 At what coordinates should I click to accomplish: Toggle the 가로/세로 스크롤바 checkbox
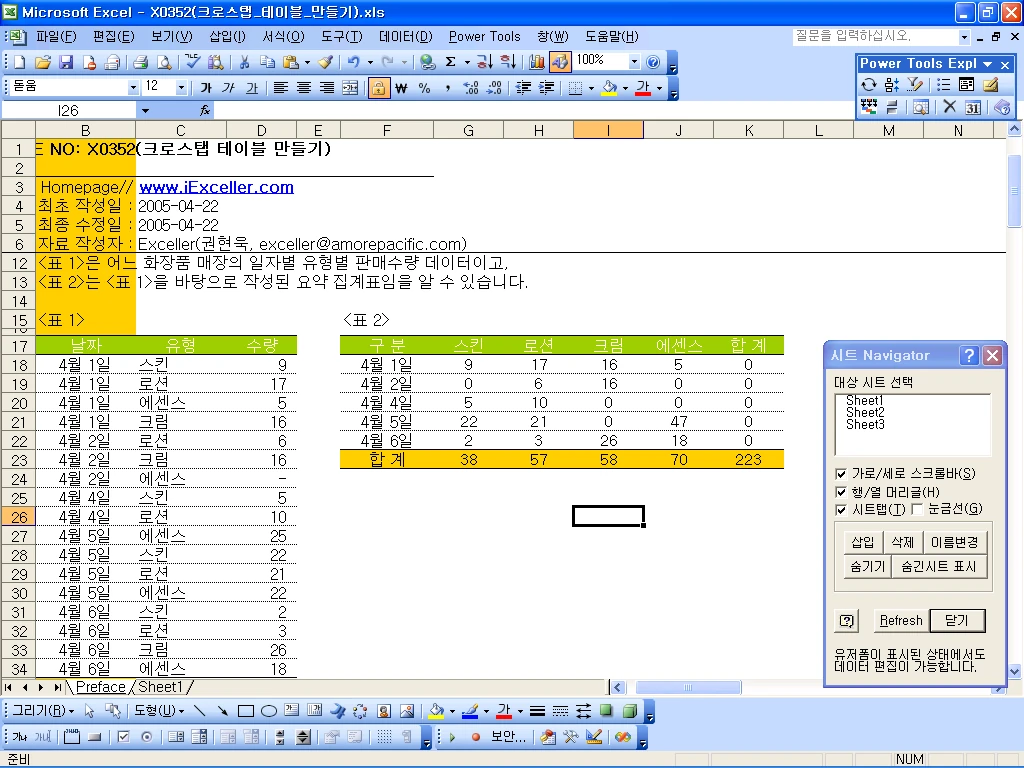pos(841,474)
